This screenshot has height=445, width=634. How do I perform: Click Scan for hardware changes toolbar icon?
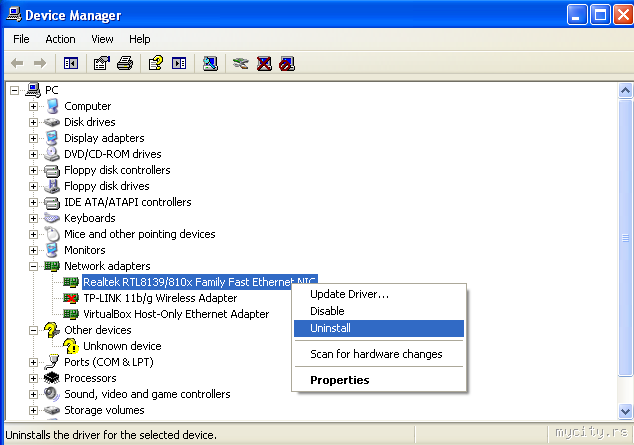210,63
